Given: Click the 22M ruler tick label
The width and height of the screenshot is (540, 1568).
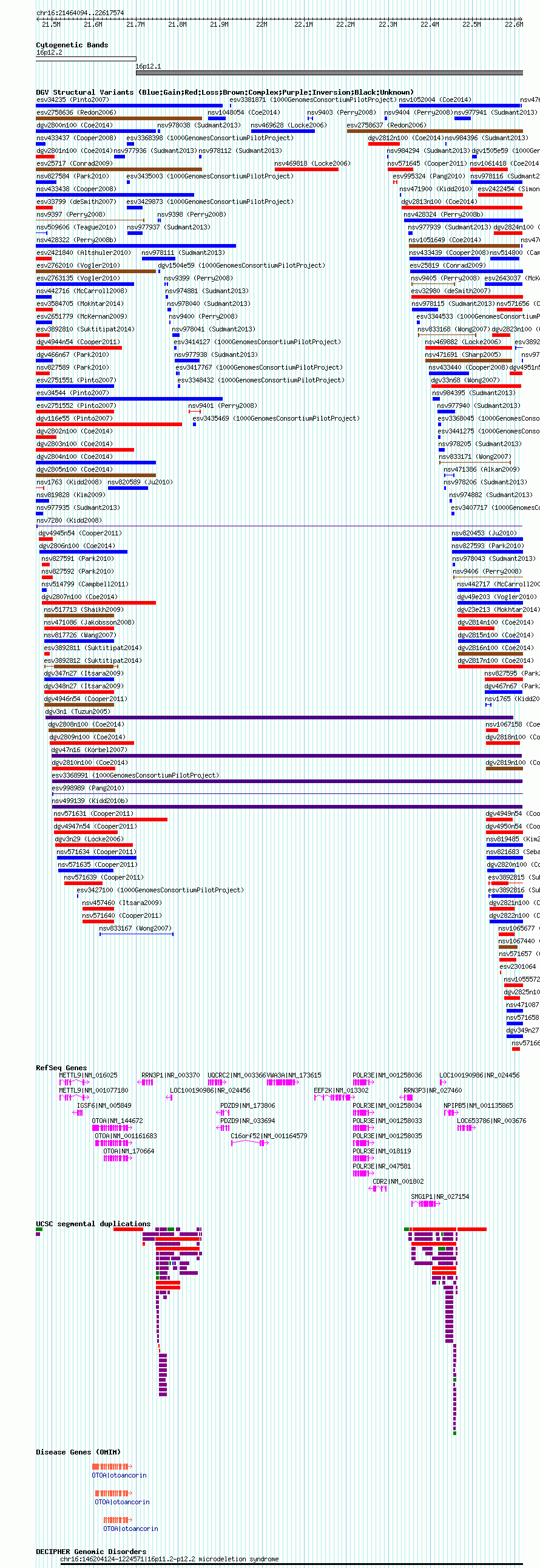Looking at the screenshot, I should tap(262, 24).
